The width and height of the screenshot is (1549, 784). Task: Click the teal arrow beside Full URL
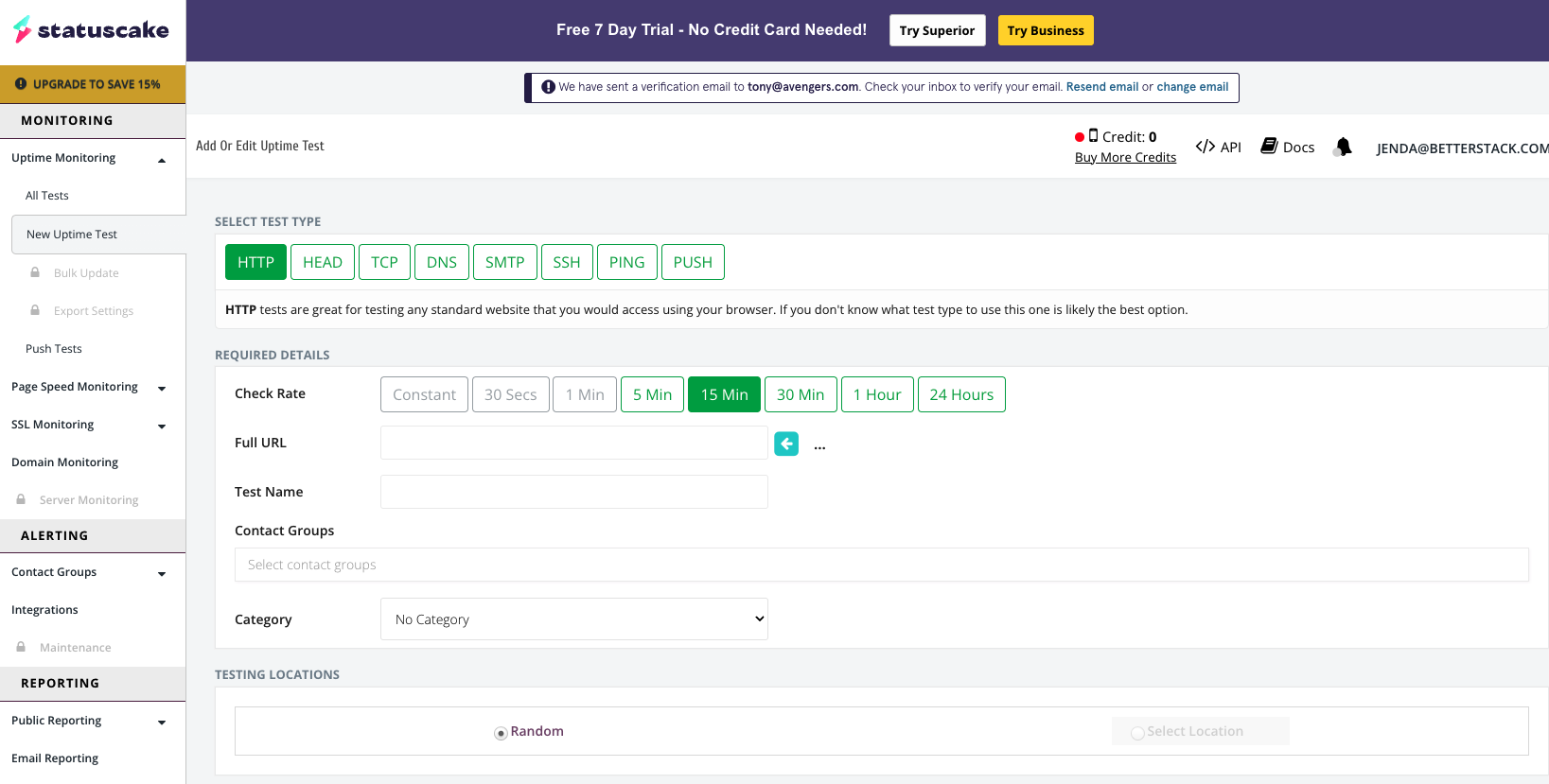click(785, 444)
